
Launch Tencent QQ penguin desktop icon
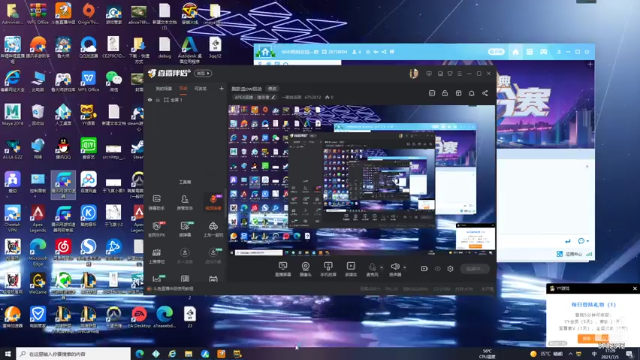[x=63, y=147]
